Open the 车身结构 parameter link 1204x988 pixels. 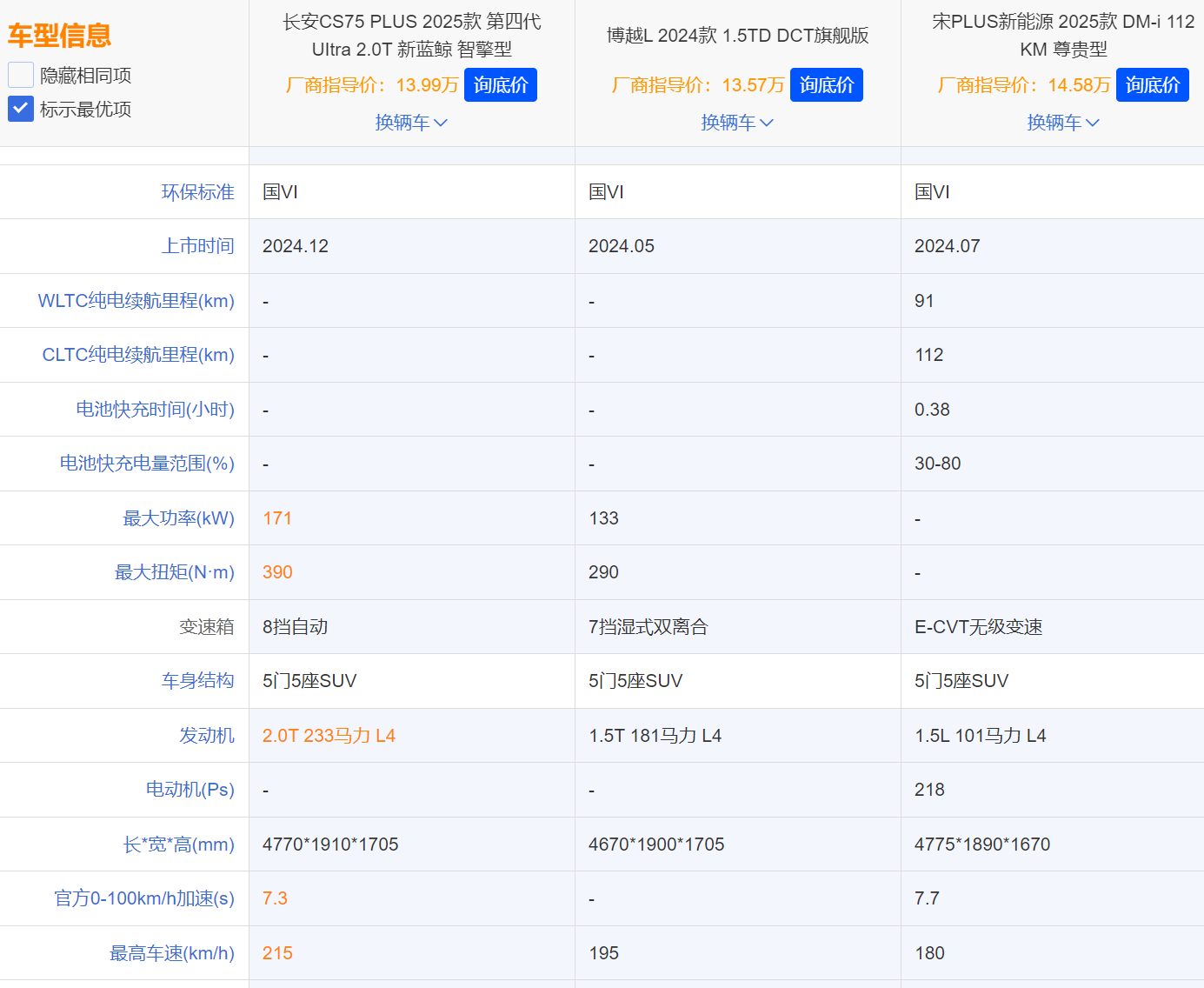click(198, 681)
